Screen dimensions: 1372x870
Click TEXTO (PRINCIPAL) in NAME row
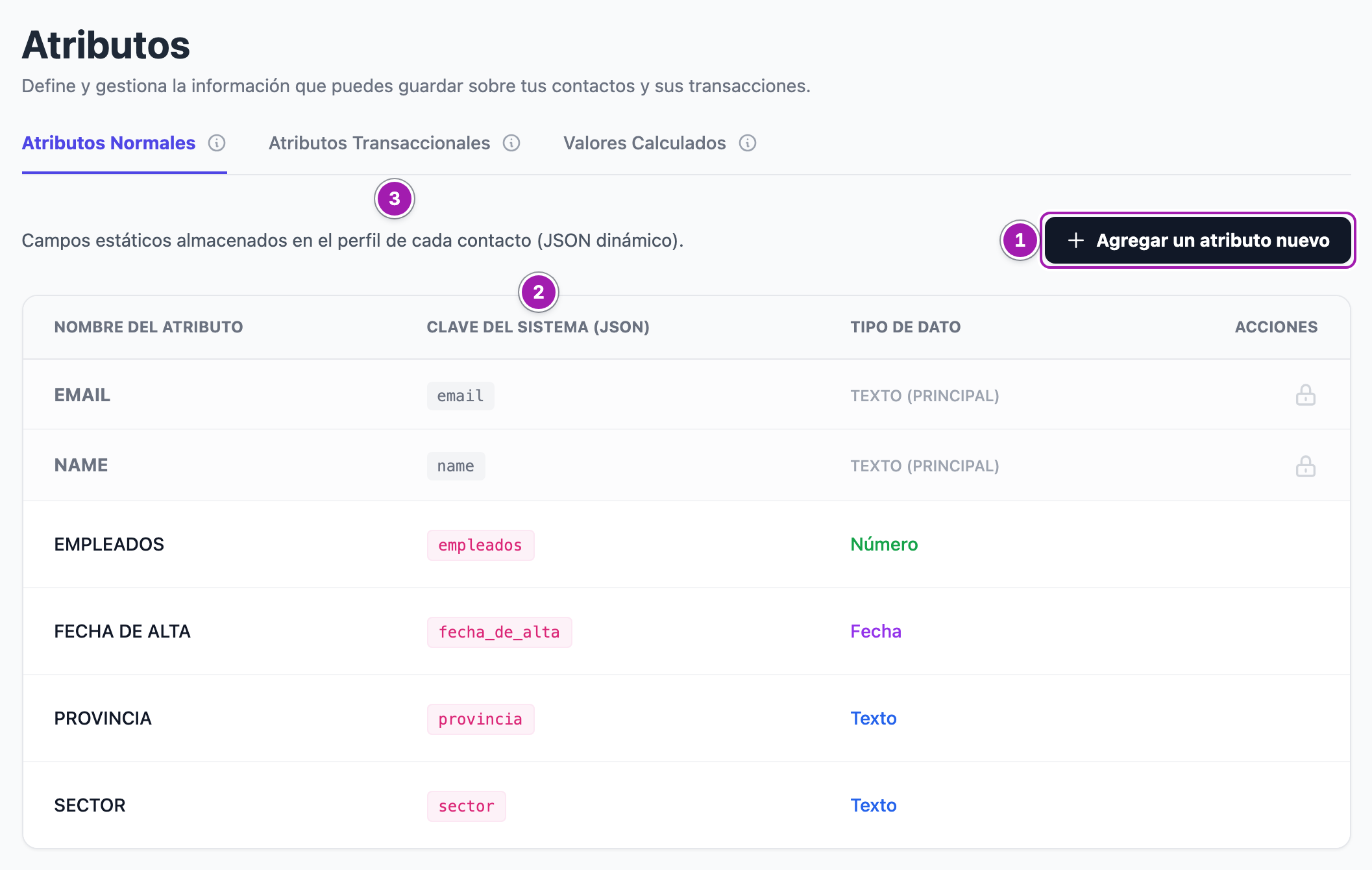pos(925,466)
